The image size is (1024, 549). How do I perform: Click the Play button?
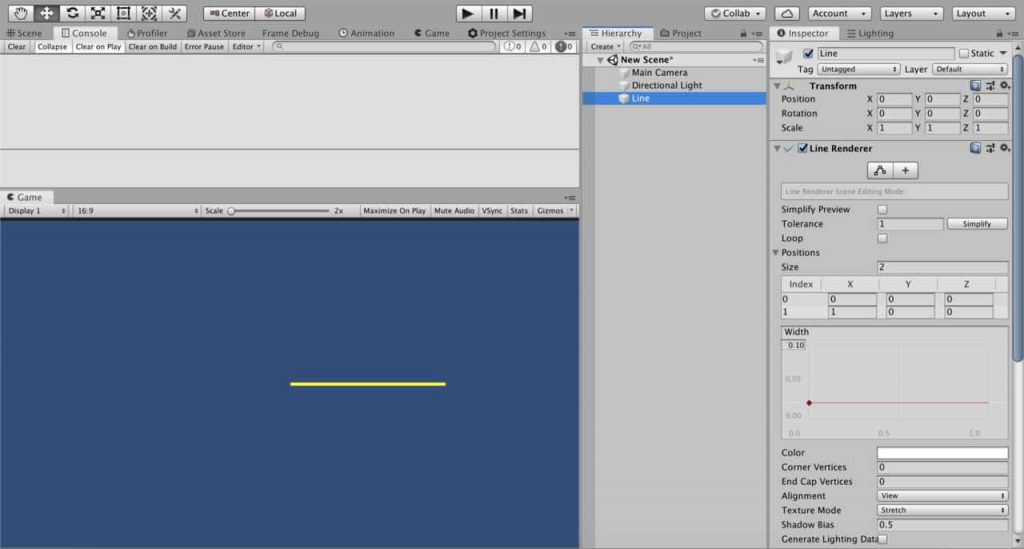(x=468, y=13)
